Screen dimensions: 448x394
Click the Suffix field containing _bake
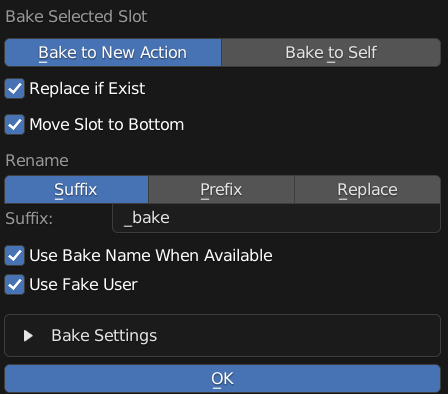coord(277,218)
